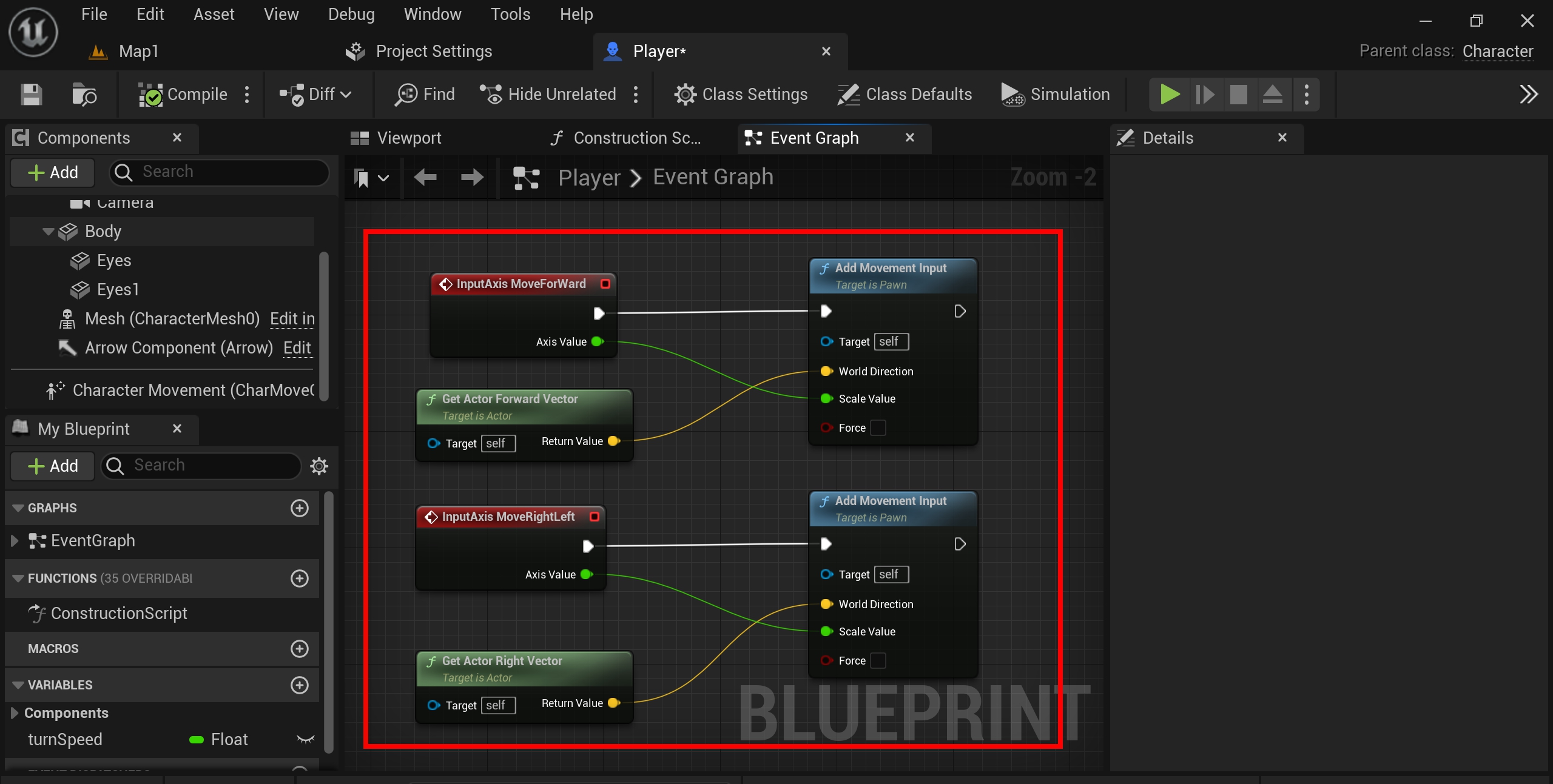Click the Save blueprint icon

[x=31, y=95]
